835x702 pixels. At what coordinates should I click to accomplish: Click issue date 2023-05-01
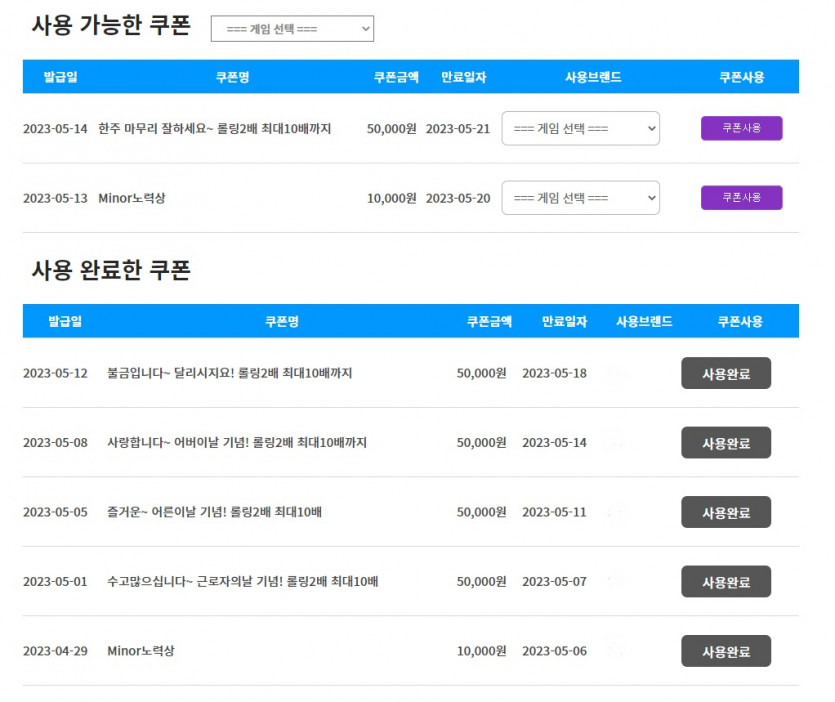point(55,582)
